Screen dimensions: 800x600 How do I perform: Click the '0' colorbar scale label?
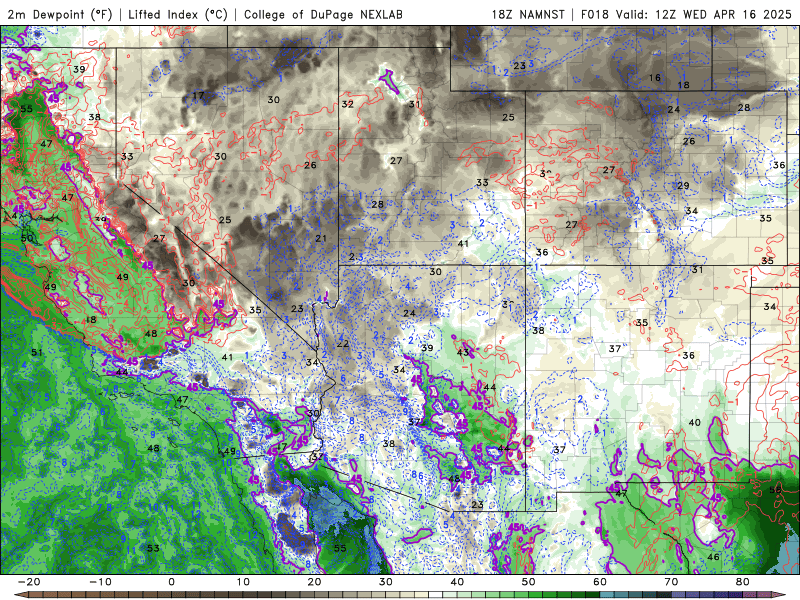click(x=171, y=582)
